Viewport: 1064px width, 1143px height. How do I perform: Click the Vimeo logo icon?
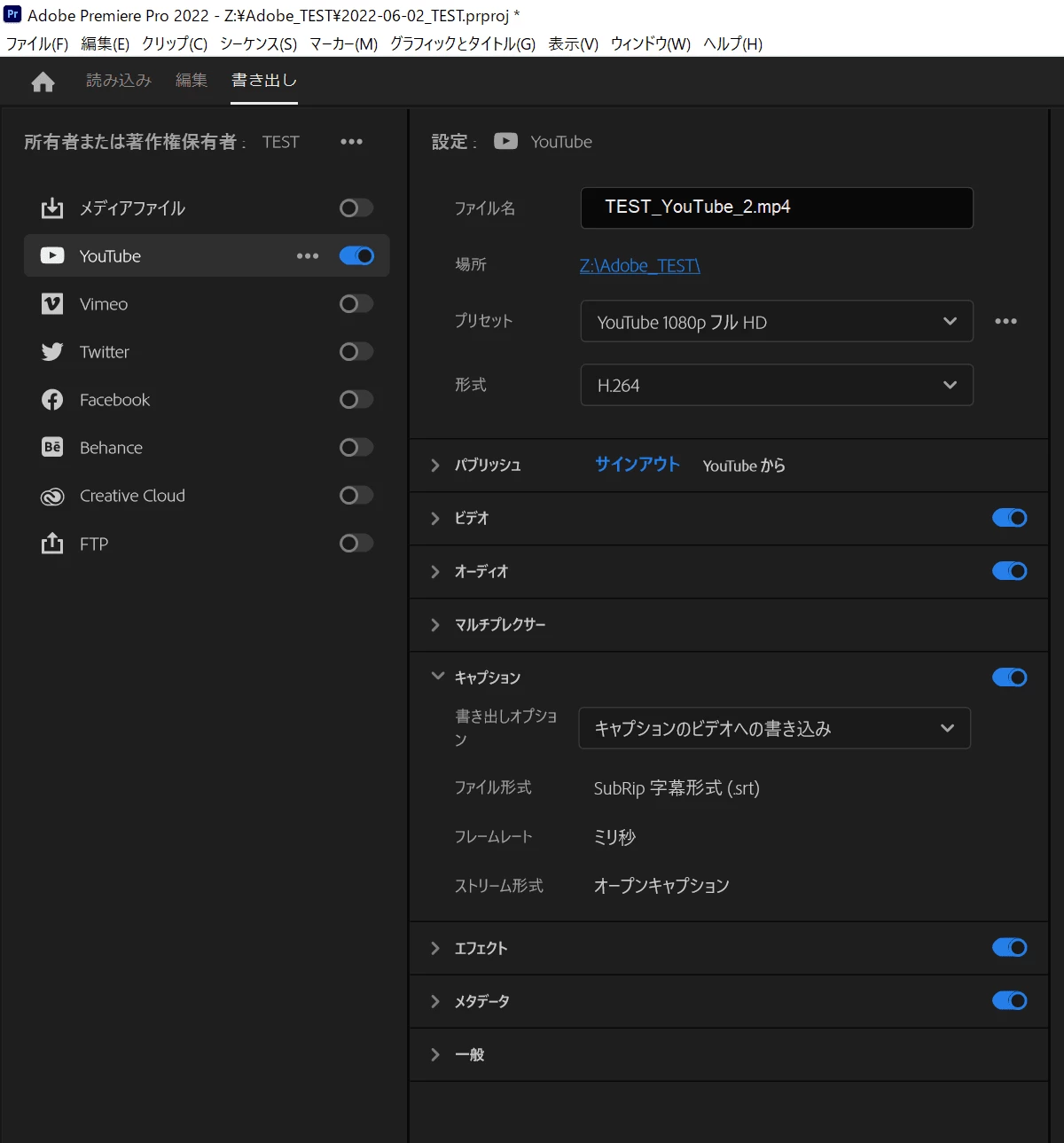(x=52, y=304)
